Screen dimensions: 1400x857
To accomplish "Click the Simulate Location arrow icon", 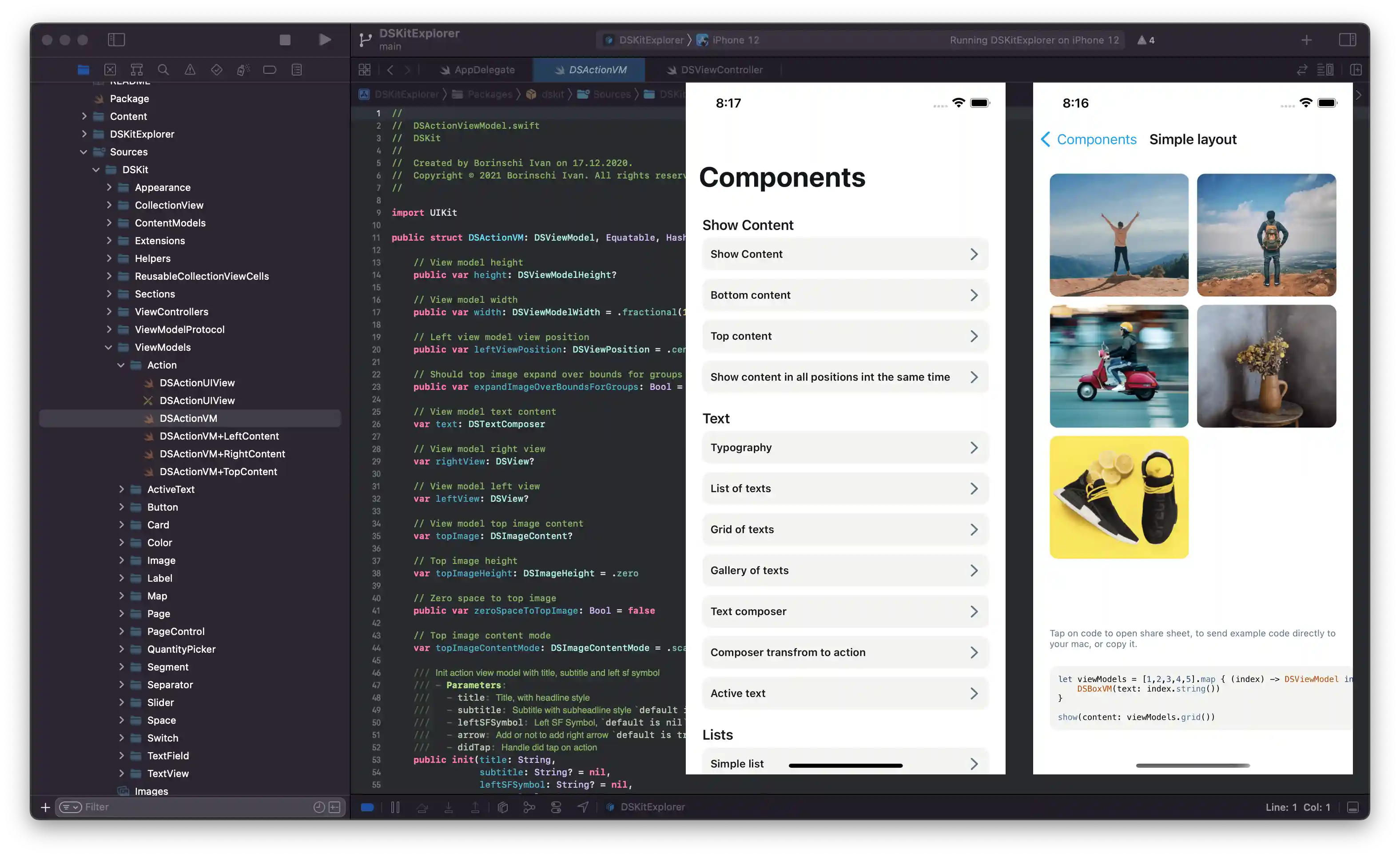I will pyautogui.click(x=583, y=807).
